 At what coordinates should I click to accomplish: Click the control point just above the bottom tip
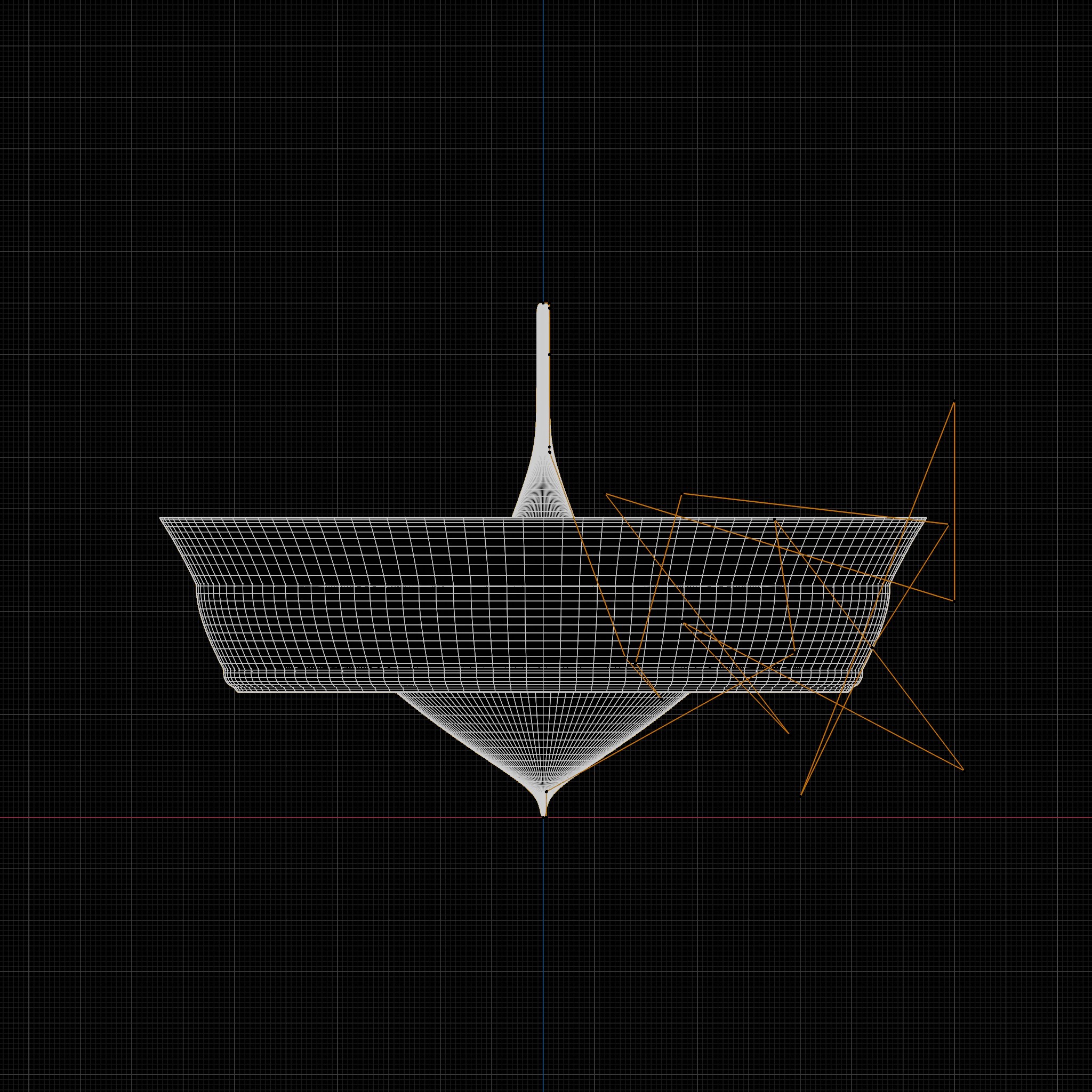click(x=546, y=792)
